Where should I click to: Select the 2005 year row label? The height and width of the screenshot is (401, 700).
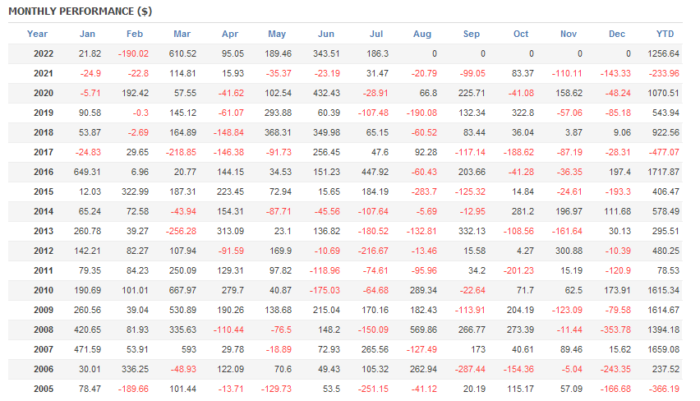click(43, 388)
